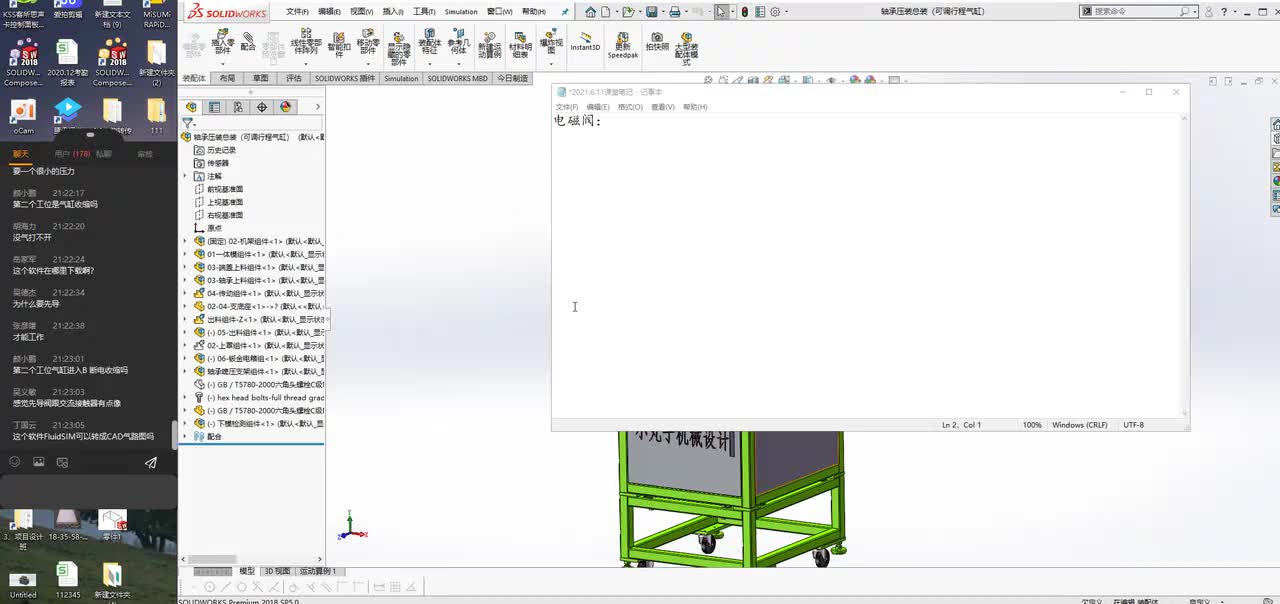
Task: Open the 工具(T) menu in SolidWorks
Action: tap(424, 12)
